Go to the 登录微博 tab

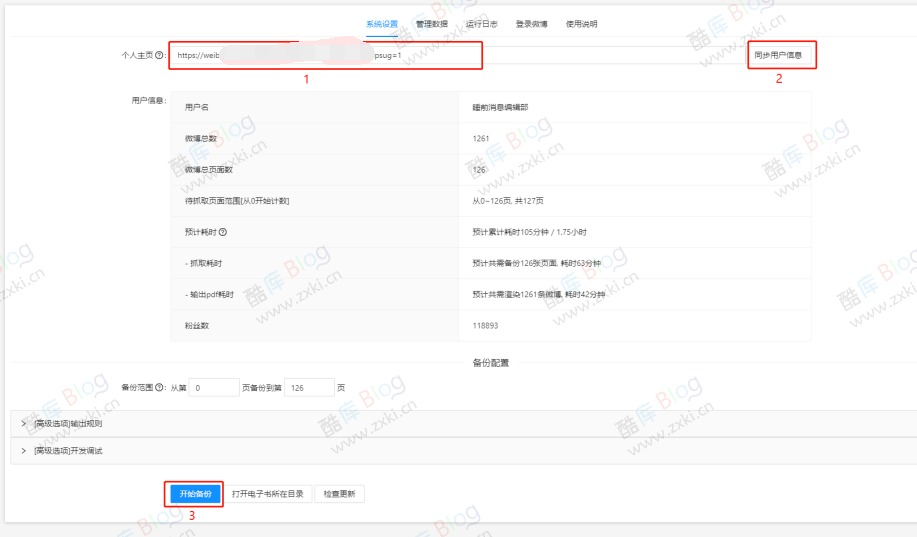point(532,24)
